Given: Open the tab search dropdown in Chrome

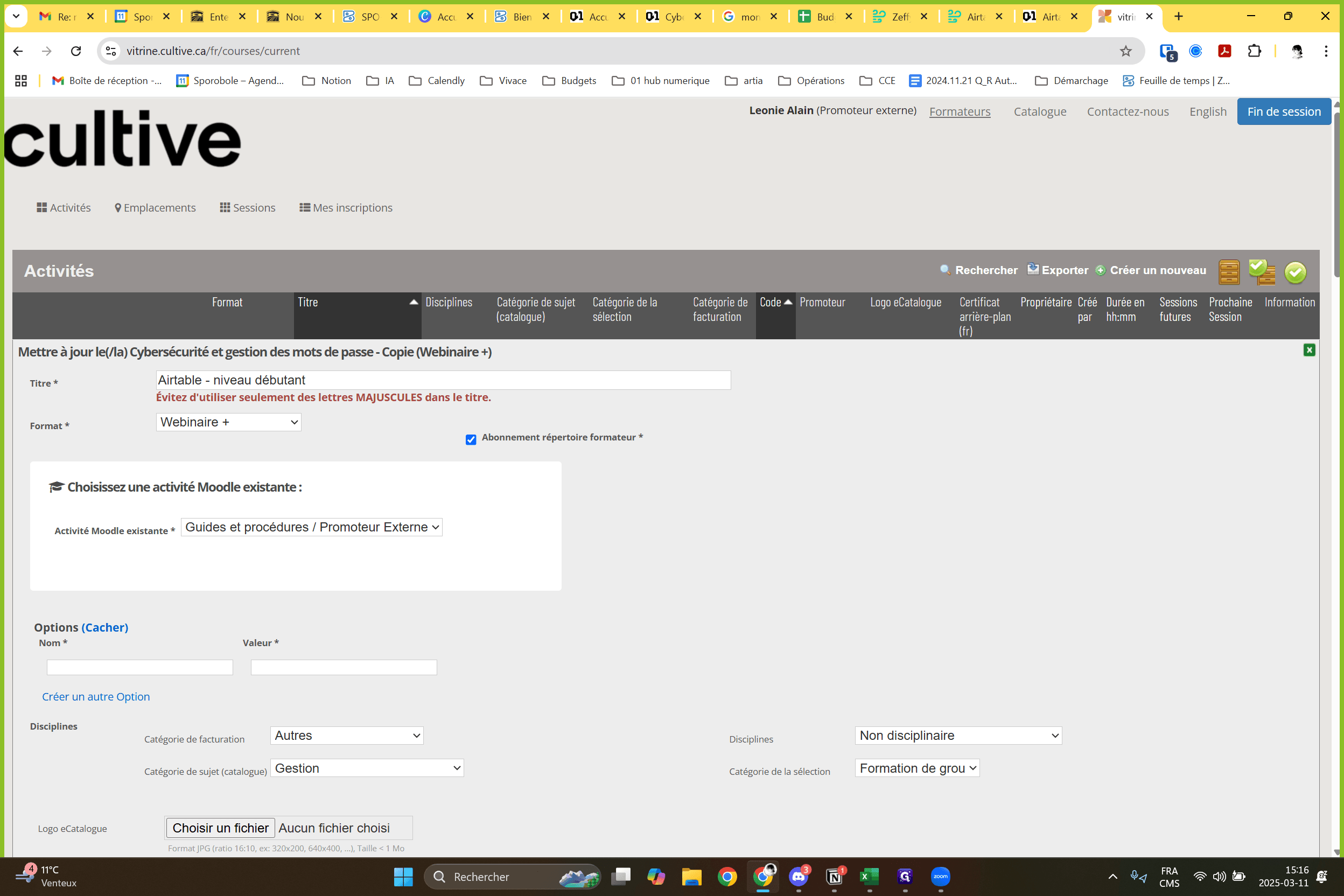Looking at the screenshot, I should point(16,17).
